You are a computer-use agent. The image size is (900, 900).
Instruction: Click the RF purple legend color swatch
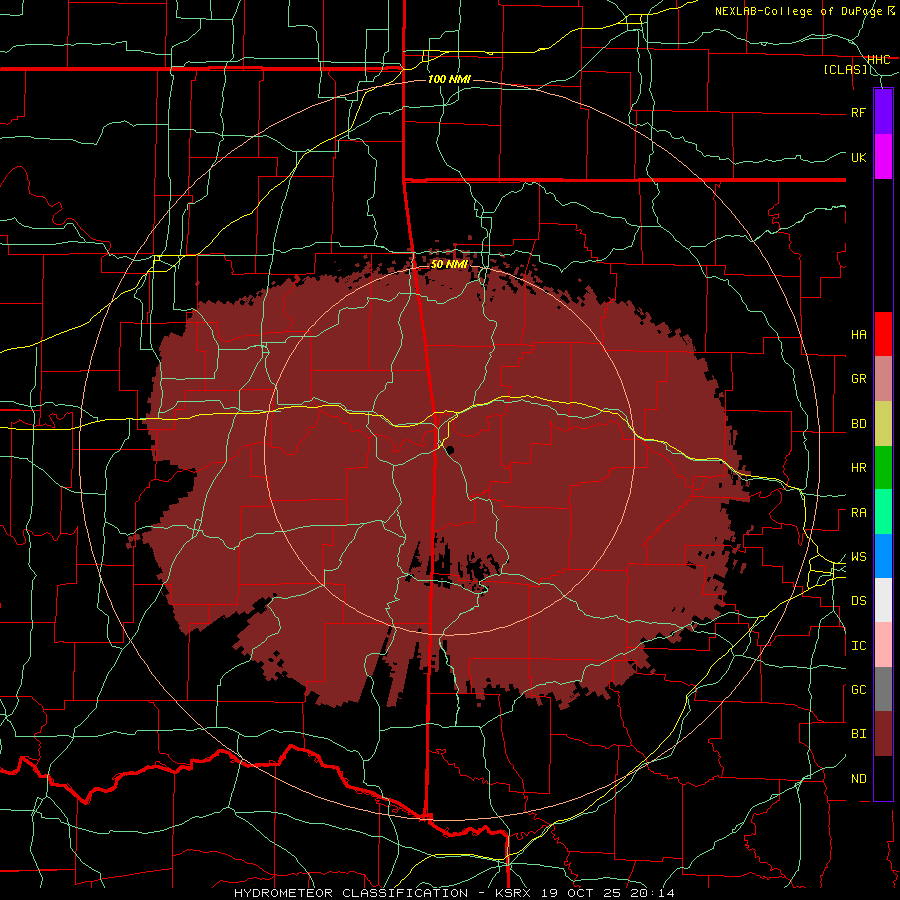click(x=883, y=112)
